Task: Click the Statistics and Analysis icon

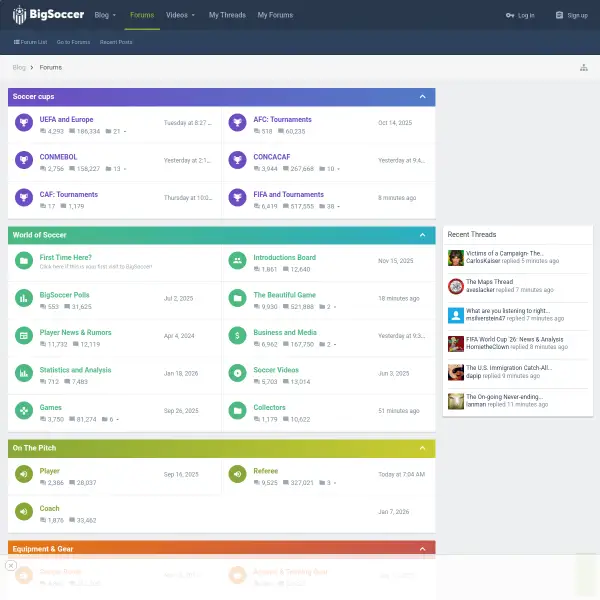Action: pos(24,373)
